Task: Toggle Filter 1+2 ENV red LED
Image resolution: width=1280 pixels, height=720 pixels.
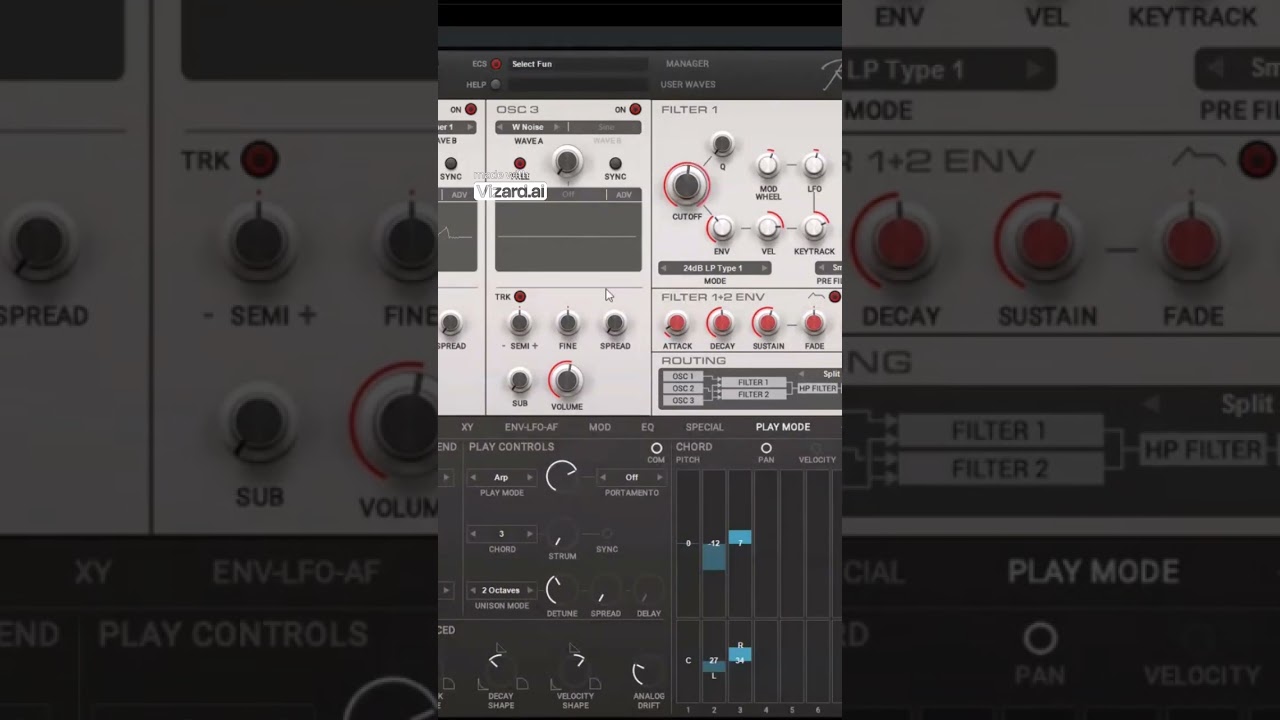Action: pos(835,297)
